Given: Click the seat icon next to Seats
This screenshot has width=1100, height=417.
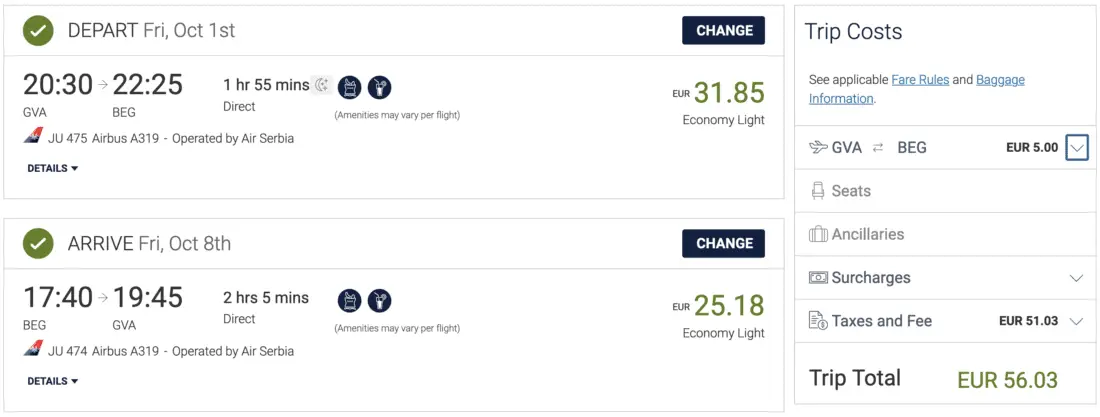Looking at the screenshot, I should [x=817, y=191].
